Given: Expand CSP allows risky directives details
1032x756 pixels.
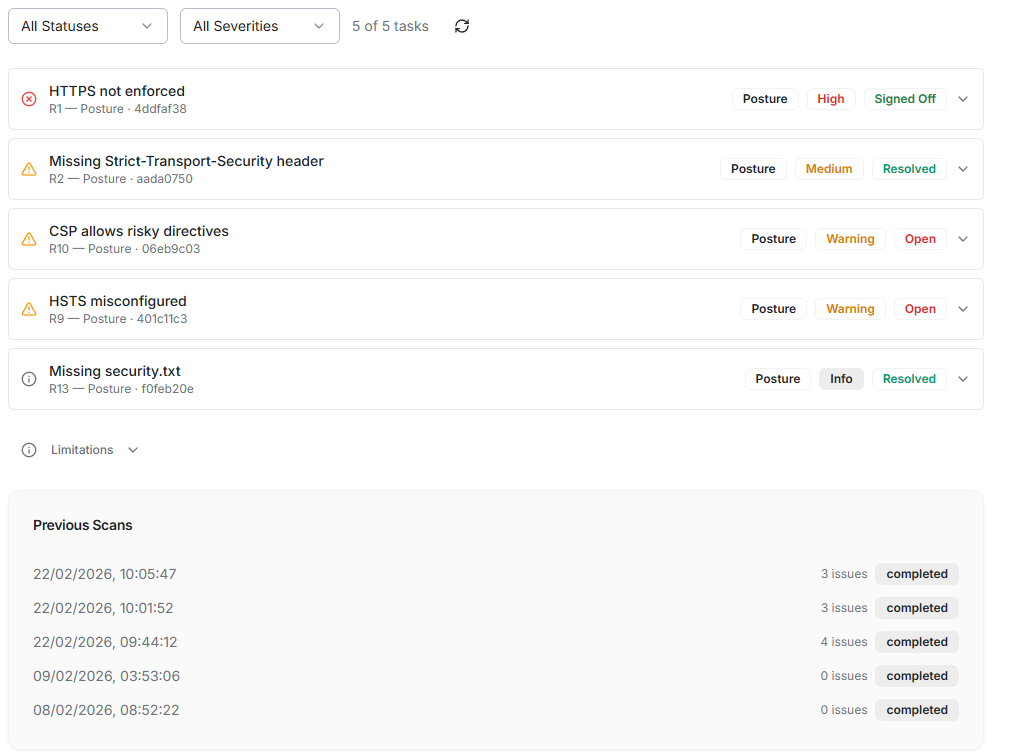Looking at the screenshot, I should [963, 239].
